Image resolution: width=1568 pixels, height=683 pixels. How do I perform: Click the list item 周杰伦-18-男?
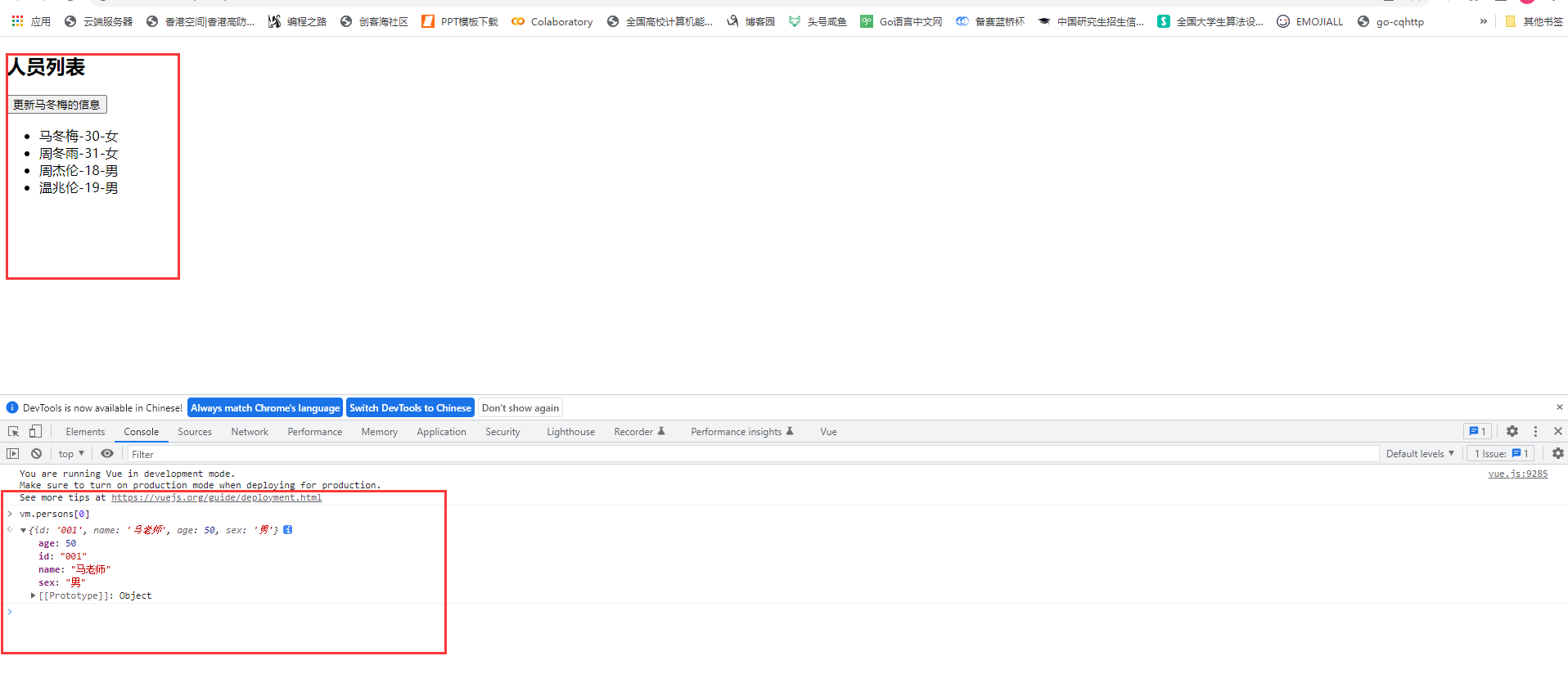[x=79, y=170]
